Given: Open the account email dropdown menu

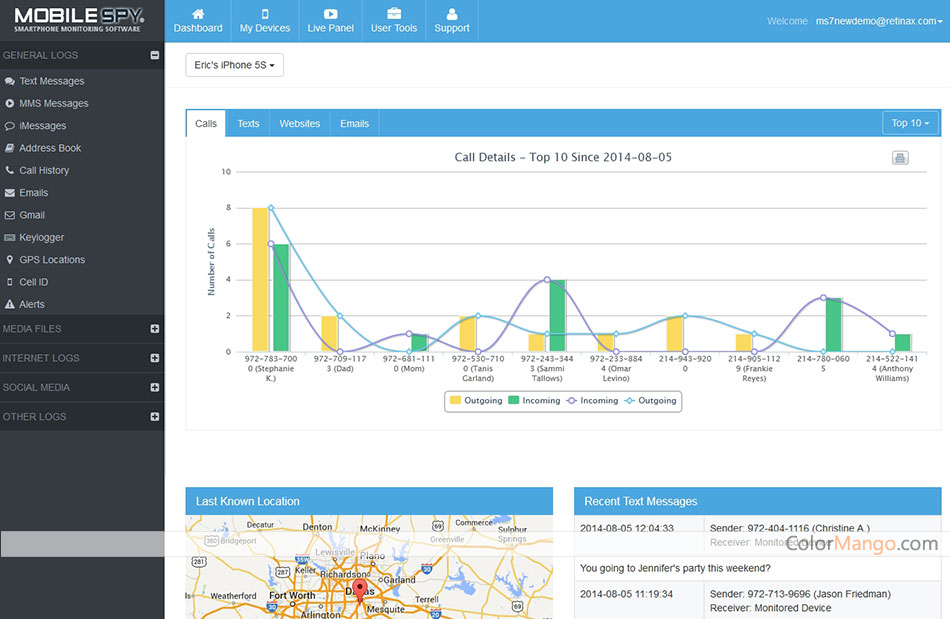Looking at the screenshot, I should 879,21.
